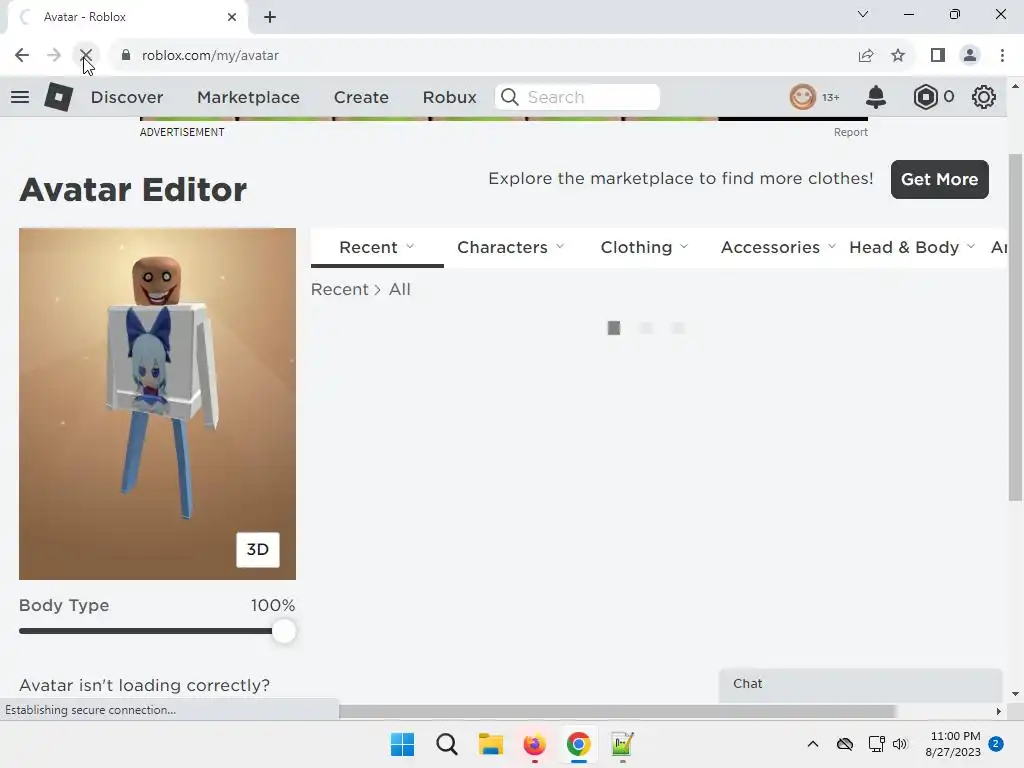Screen dimensions: 1024x768
Task: Go to the Marketplace page
Action: point(248,97)
